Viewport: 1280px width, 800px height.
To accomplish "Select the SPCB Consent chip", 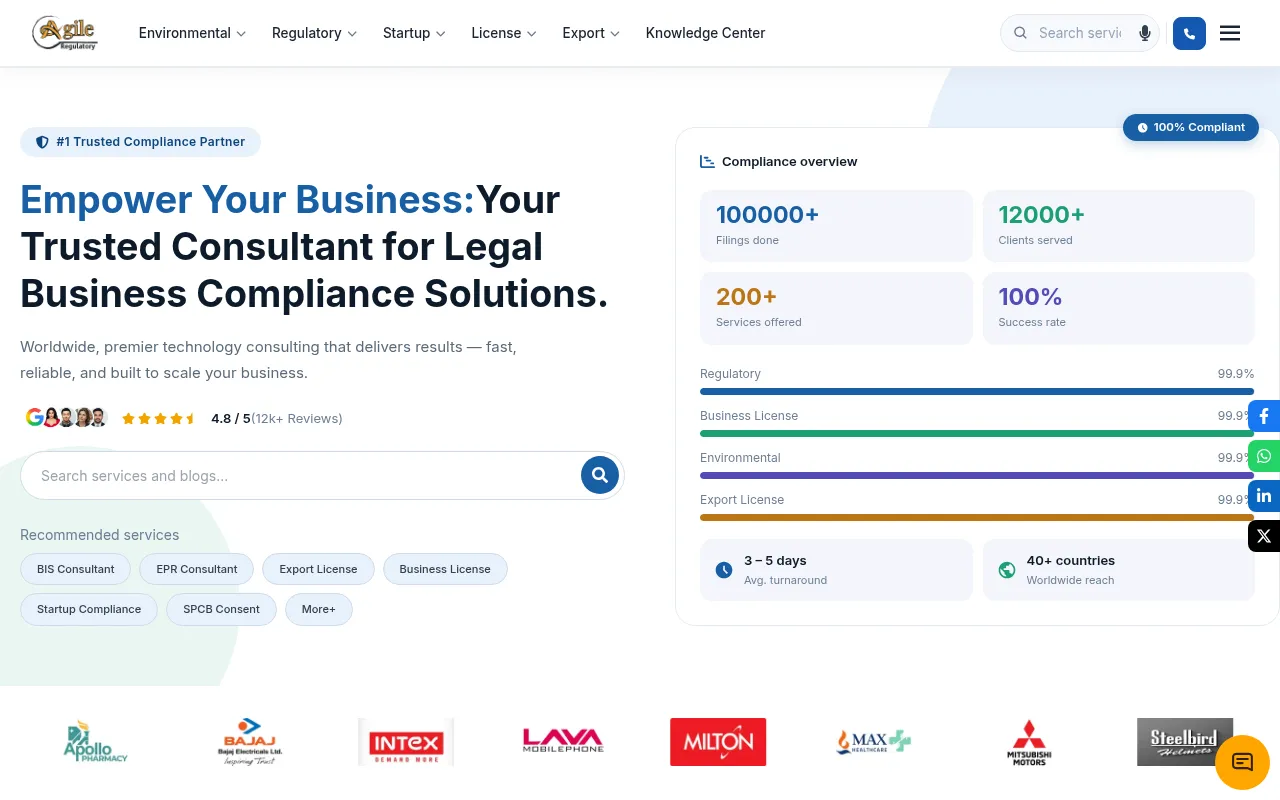I will point(221,609).
